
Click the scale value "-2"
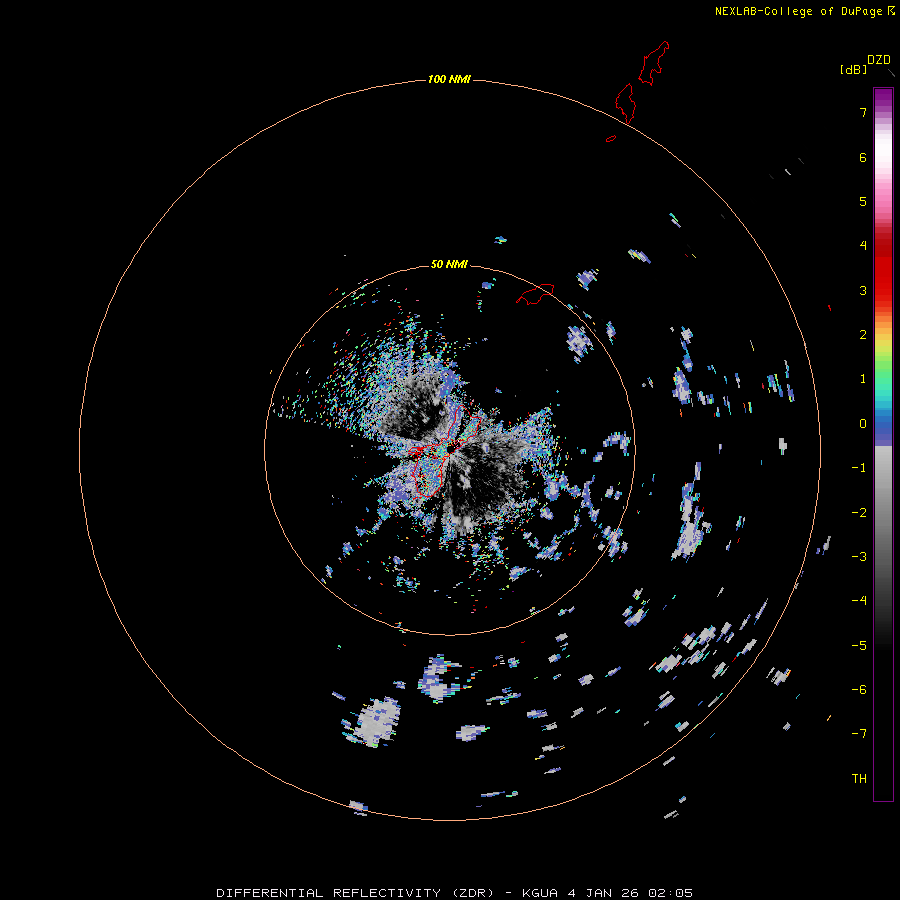coord(859,513)
